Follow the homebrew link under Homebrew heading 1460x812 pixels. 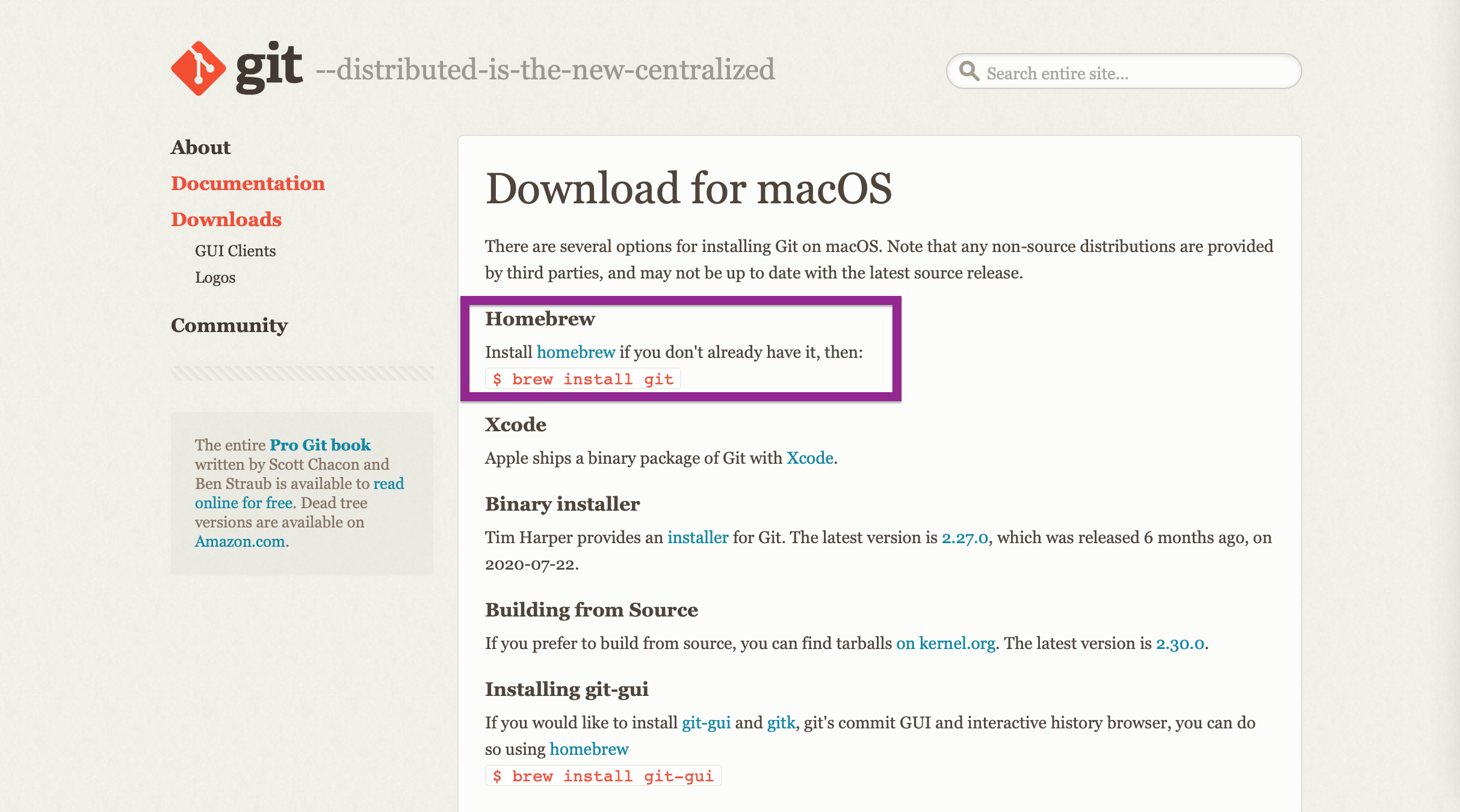tap(575, 352)
